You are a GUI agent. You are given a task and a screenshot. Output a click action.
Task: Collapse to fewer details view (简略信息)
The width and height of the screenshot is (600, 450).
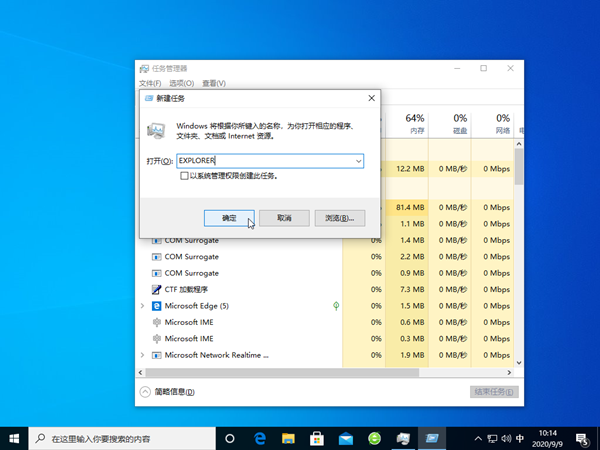coord(167,392)
